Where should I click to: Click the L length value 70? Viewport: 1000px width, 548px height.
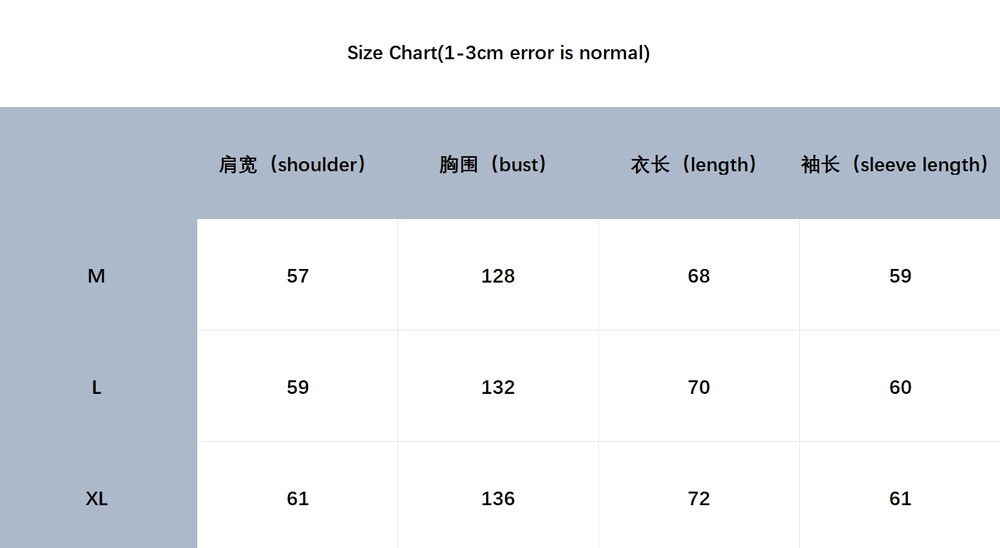699,387
